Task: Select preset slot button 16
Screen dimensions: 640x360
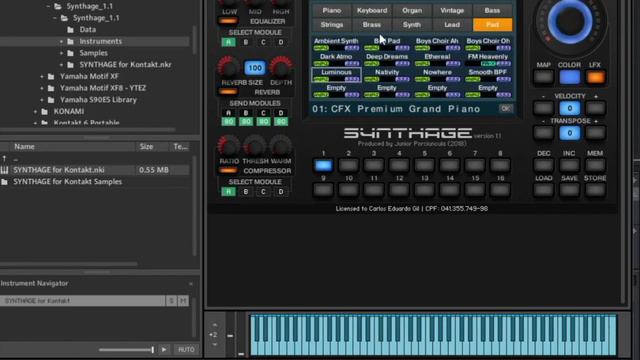Action: (500, 190)
